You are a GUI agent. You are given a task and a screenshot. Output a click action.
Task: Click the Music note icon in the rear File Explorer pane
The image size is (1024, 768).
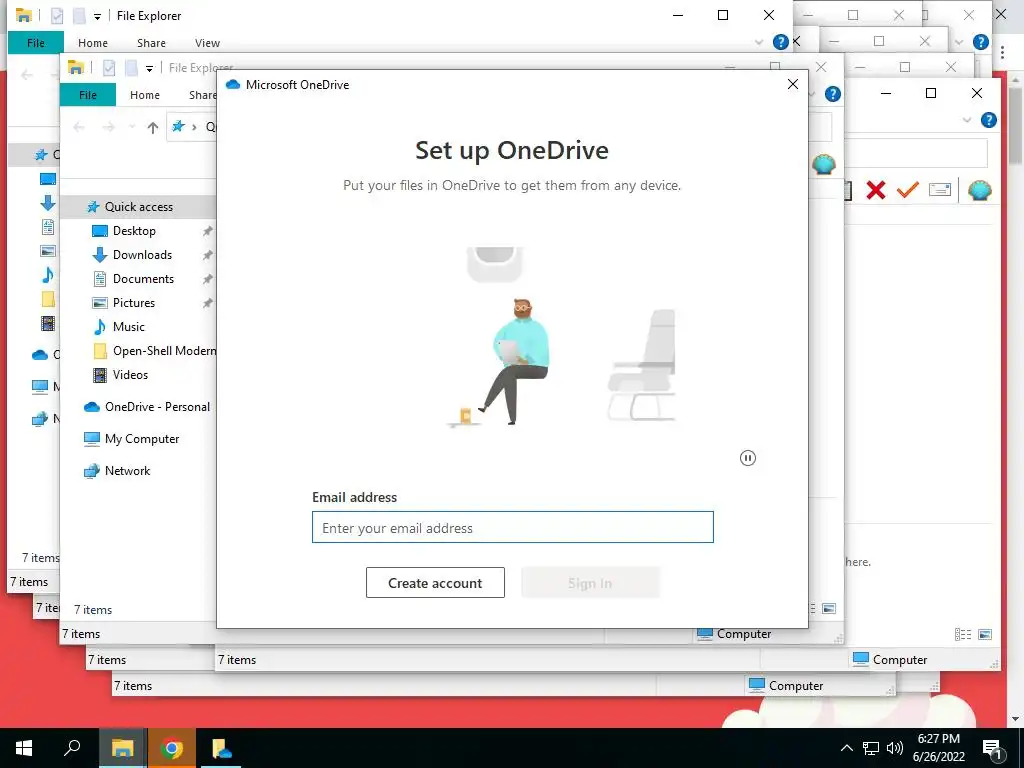tap(48, 275)
